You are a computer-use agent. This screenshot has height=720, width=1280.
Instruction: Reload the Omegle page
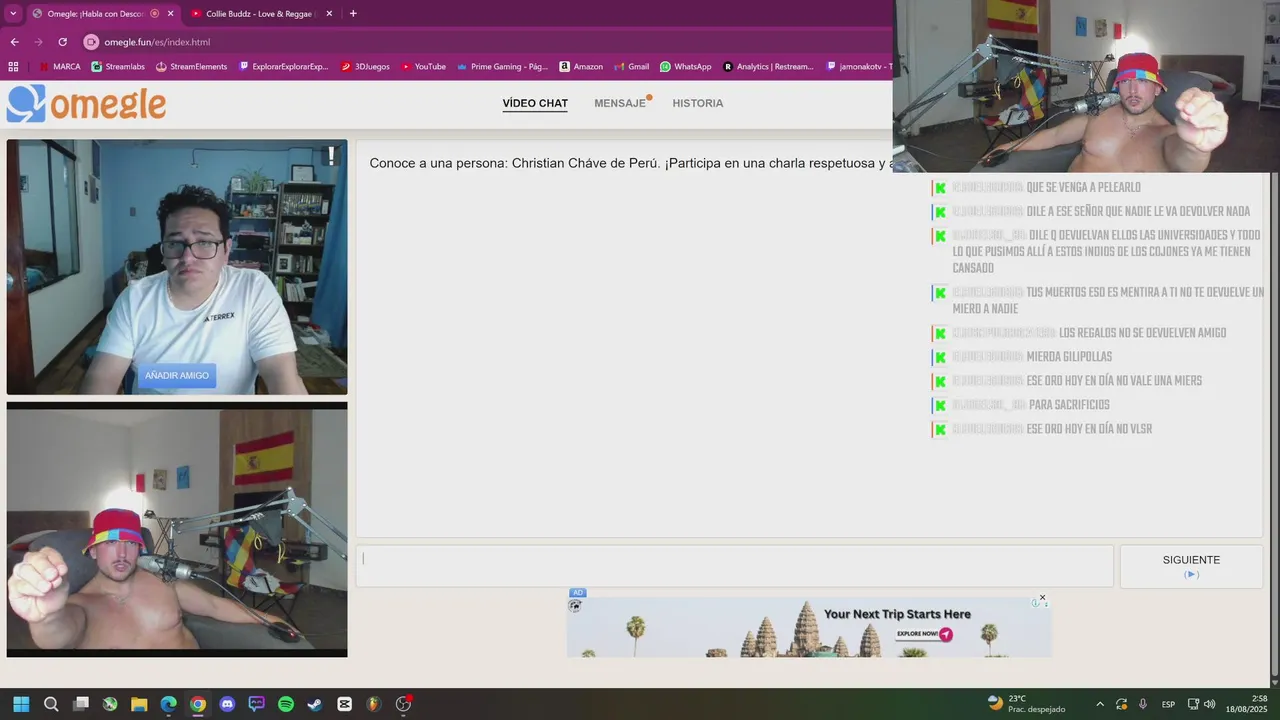pos(62,42)
